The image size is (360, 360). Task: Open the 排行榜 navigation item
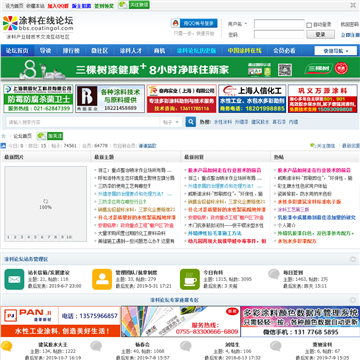click(x=71, y=51)
